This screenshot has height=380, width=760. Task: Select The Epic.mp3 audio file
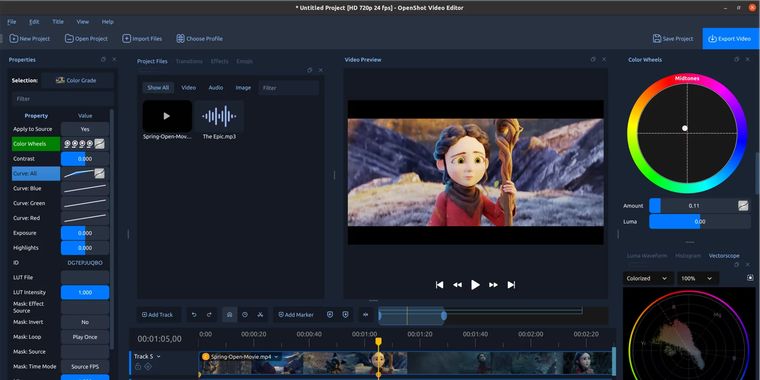(219, 121)
